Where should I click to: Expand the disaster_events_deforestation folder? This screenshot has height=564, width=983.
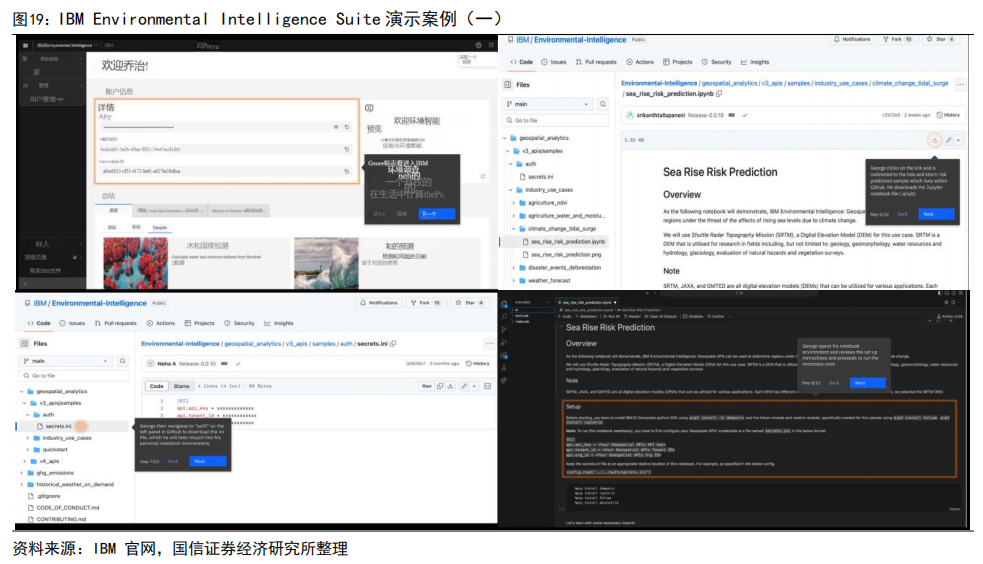tap(514, 268)
